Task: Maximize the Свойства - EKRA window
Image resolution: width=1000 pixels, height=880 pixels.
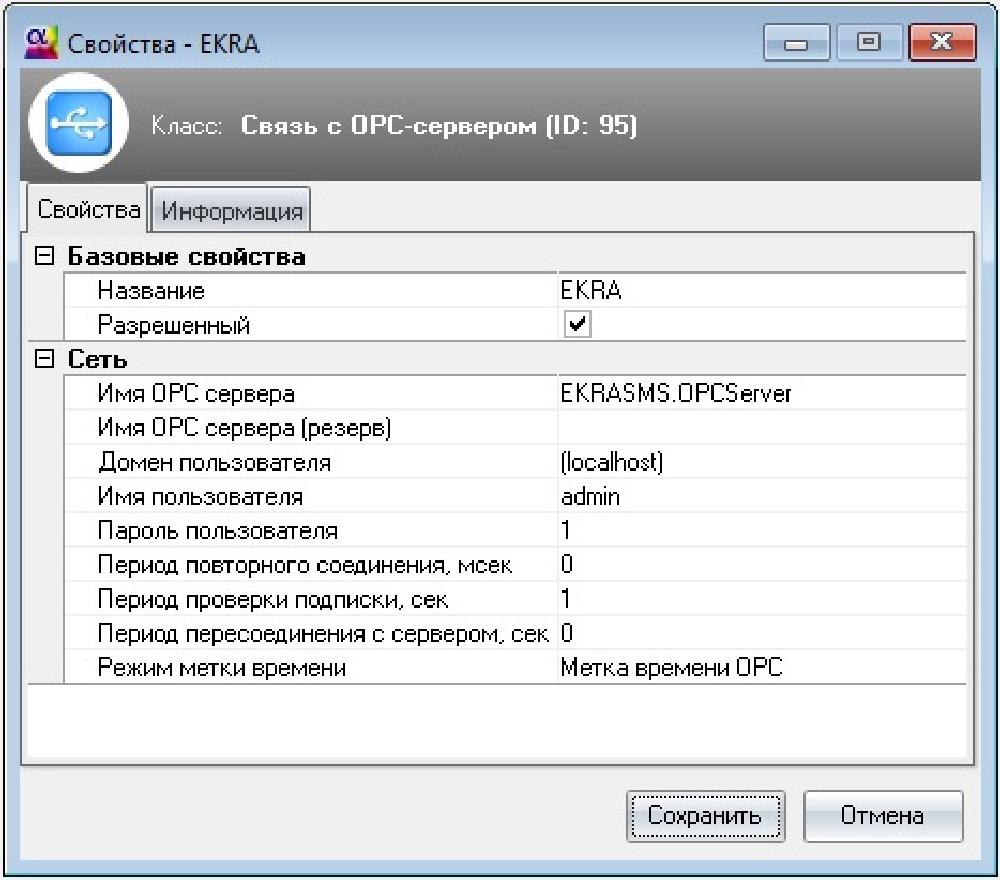Action: [x=869, y=43]
